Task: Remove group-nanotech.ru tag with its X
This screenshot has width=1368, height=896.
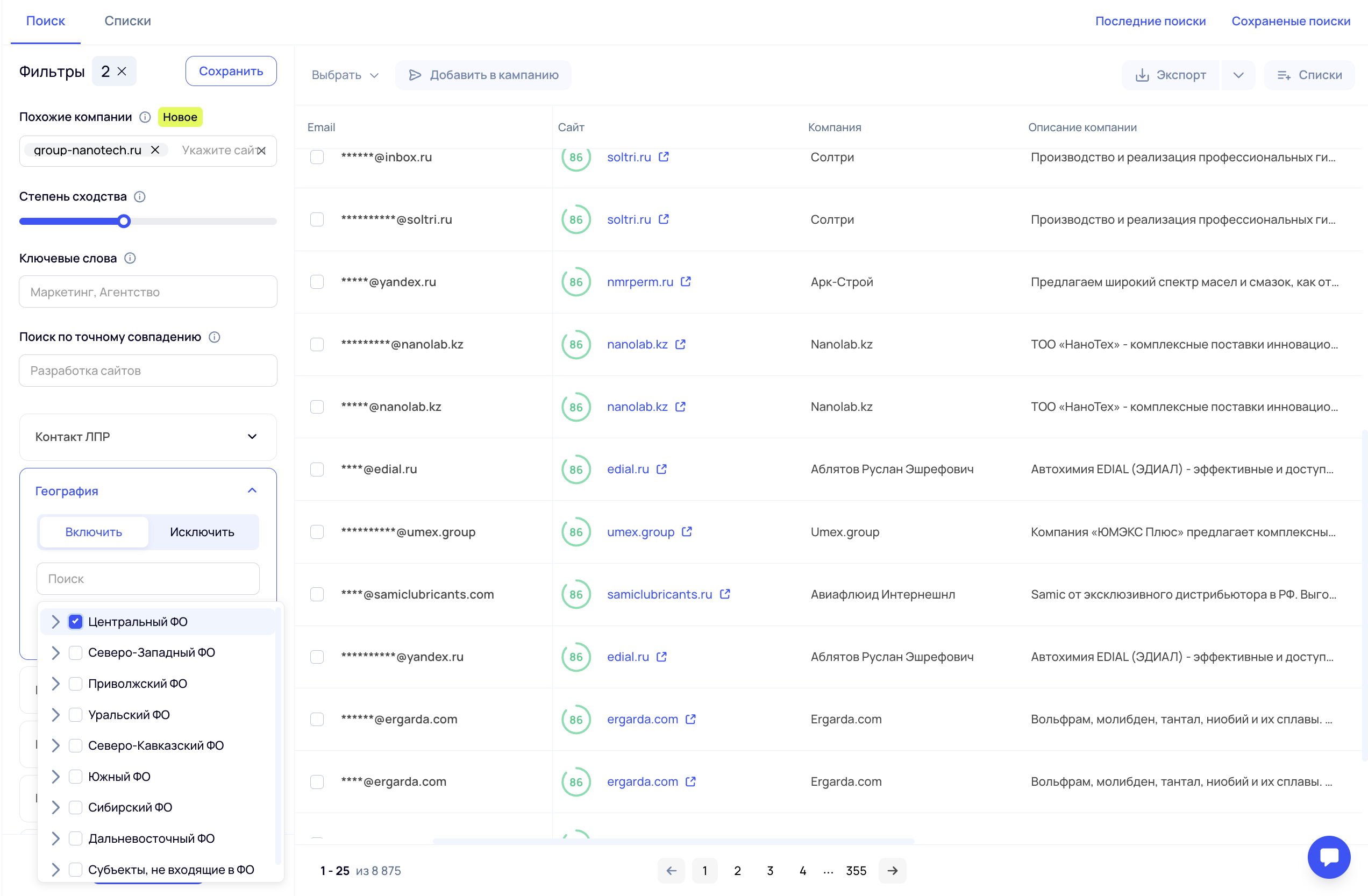Action: [155, 150]
